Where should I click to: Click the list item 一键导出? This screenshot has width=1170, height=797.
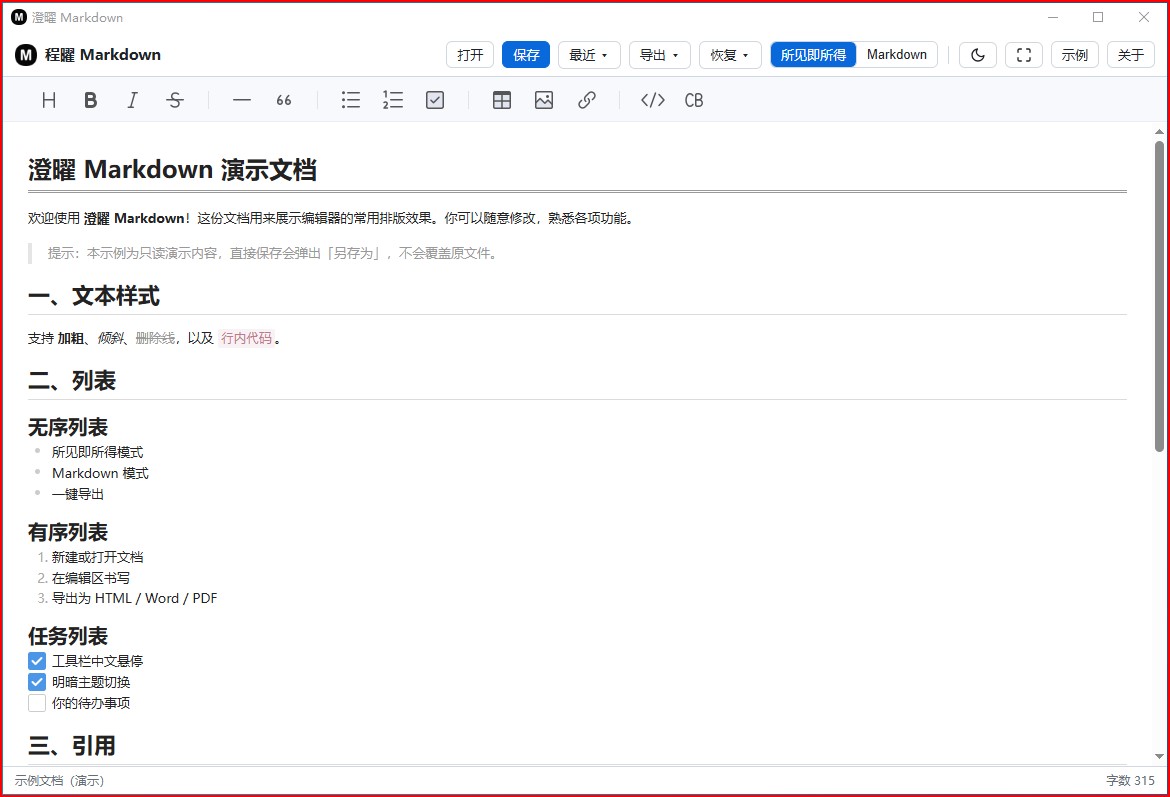(78, 494)
